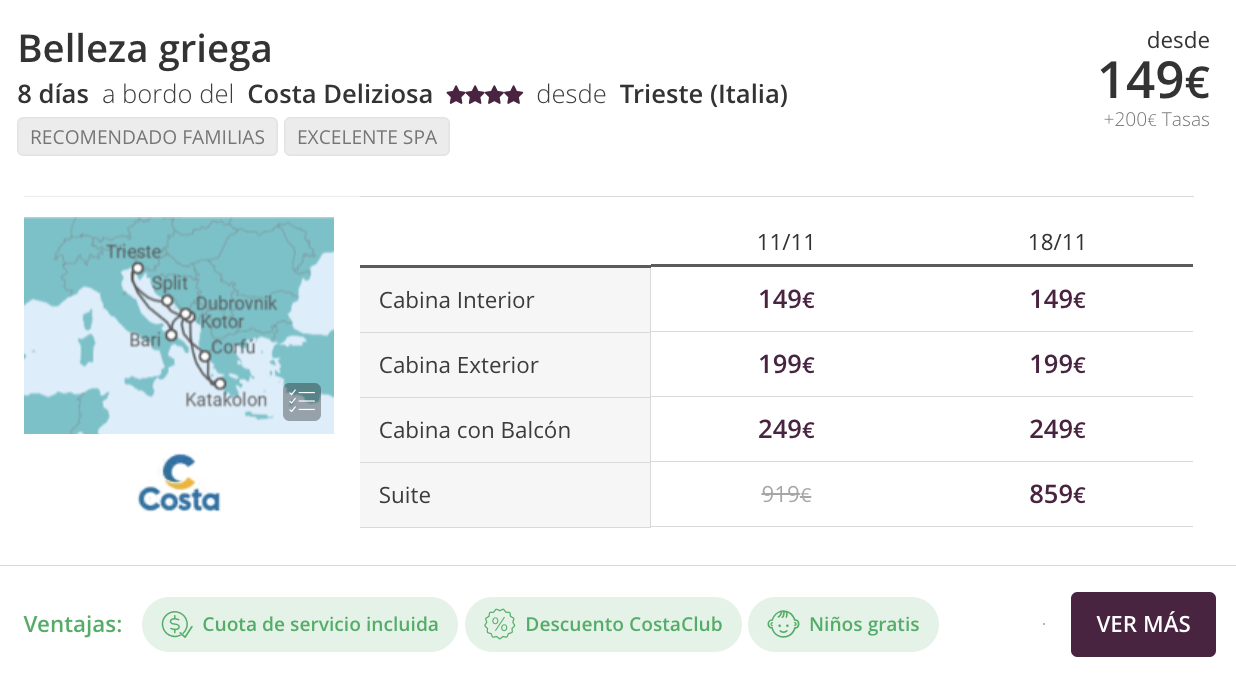Click the kids free face icon

tap(782, 624)
